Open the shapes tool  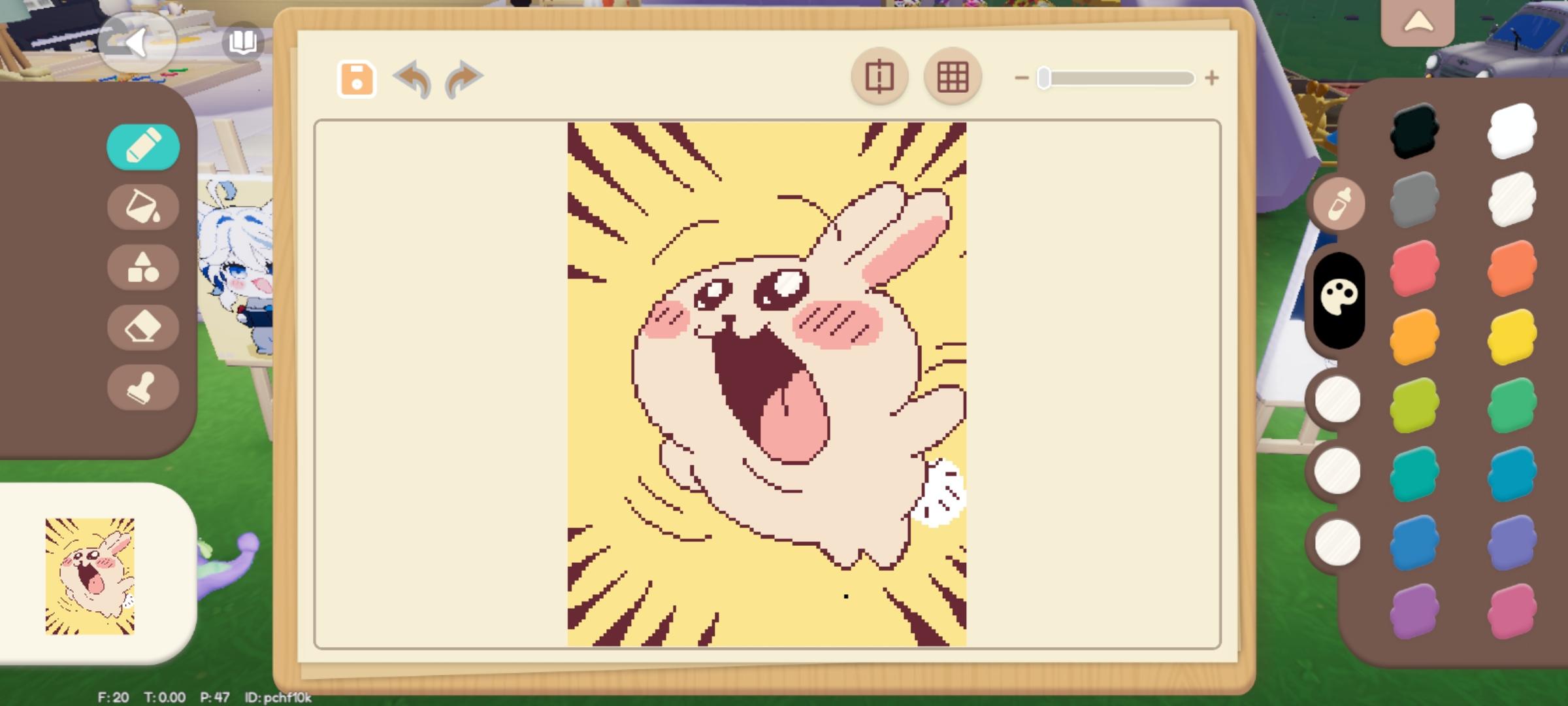tap(143, 267)
